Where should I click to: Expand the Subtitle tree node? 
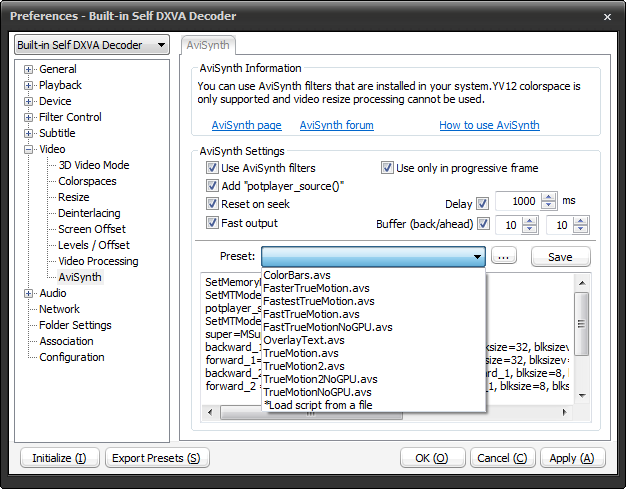click(x=28, y=133)
